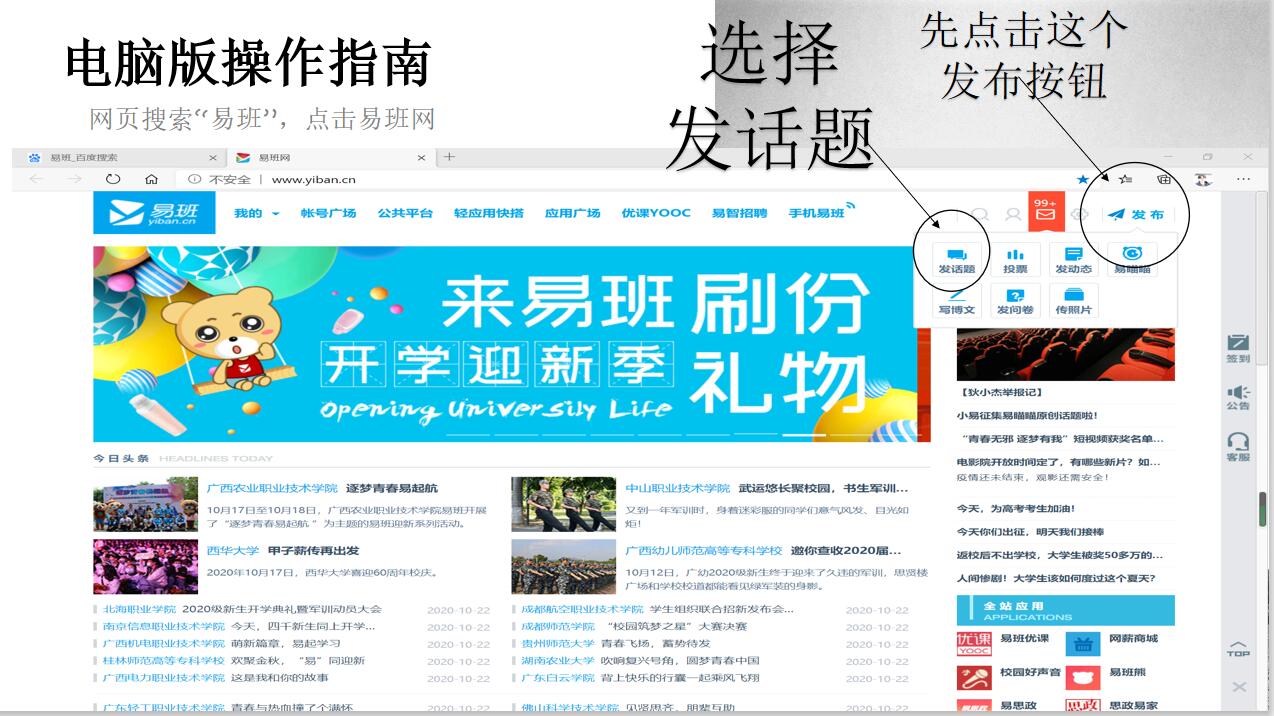1274x716 pixels.
Task: Click the 签到 check-in sidebar icon
Action: (1238, 348)
